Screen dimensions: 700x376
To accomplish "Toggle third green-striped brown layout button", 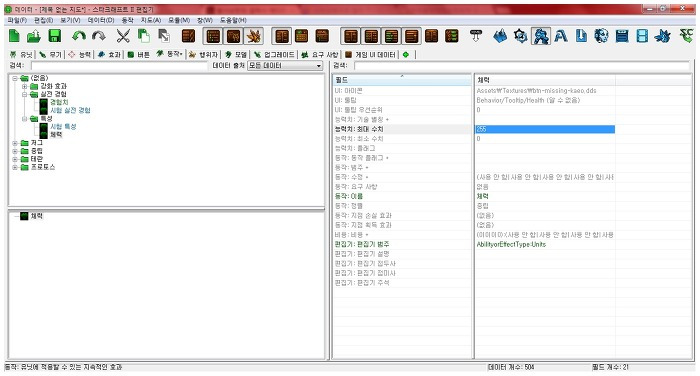I will (391, 36).
